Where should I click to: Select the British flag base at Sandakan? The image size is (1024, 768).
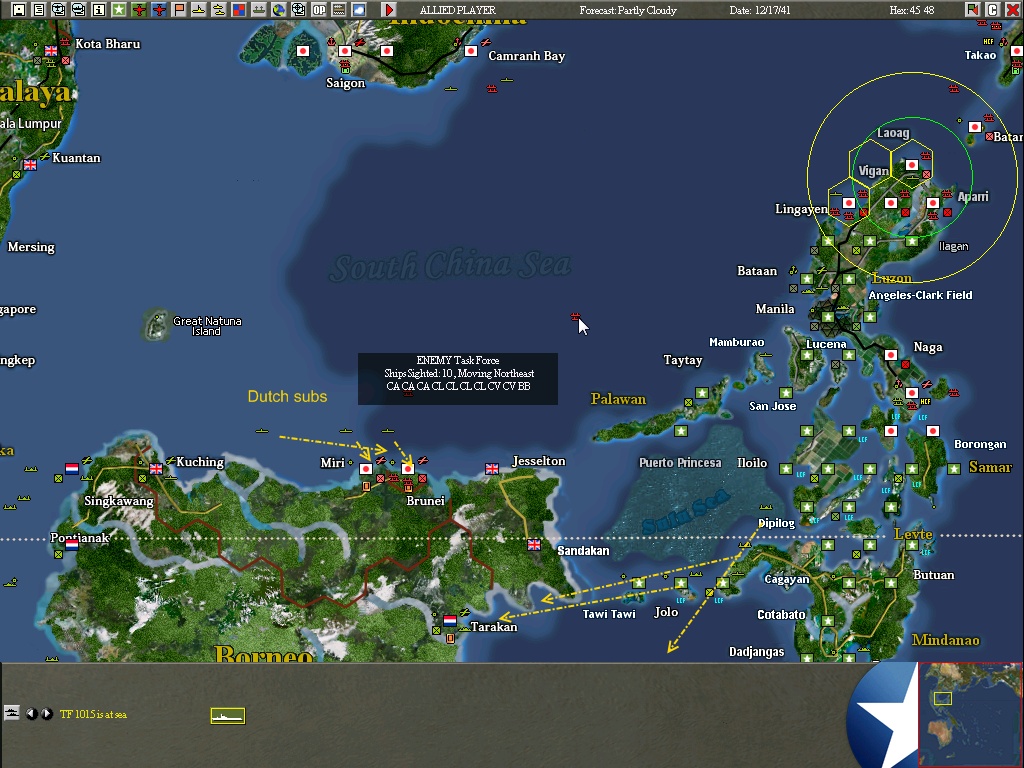[534, 545]
